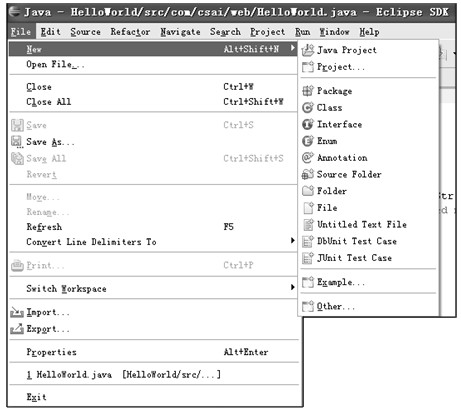The image size is (461, 413).
Task: Click the Example... wizard icon
Action: tap(308, 282)
